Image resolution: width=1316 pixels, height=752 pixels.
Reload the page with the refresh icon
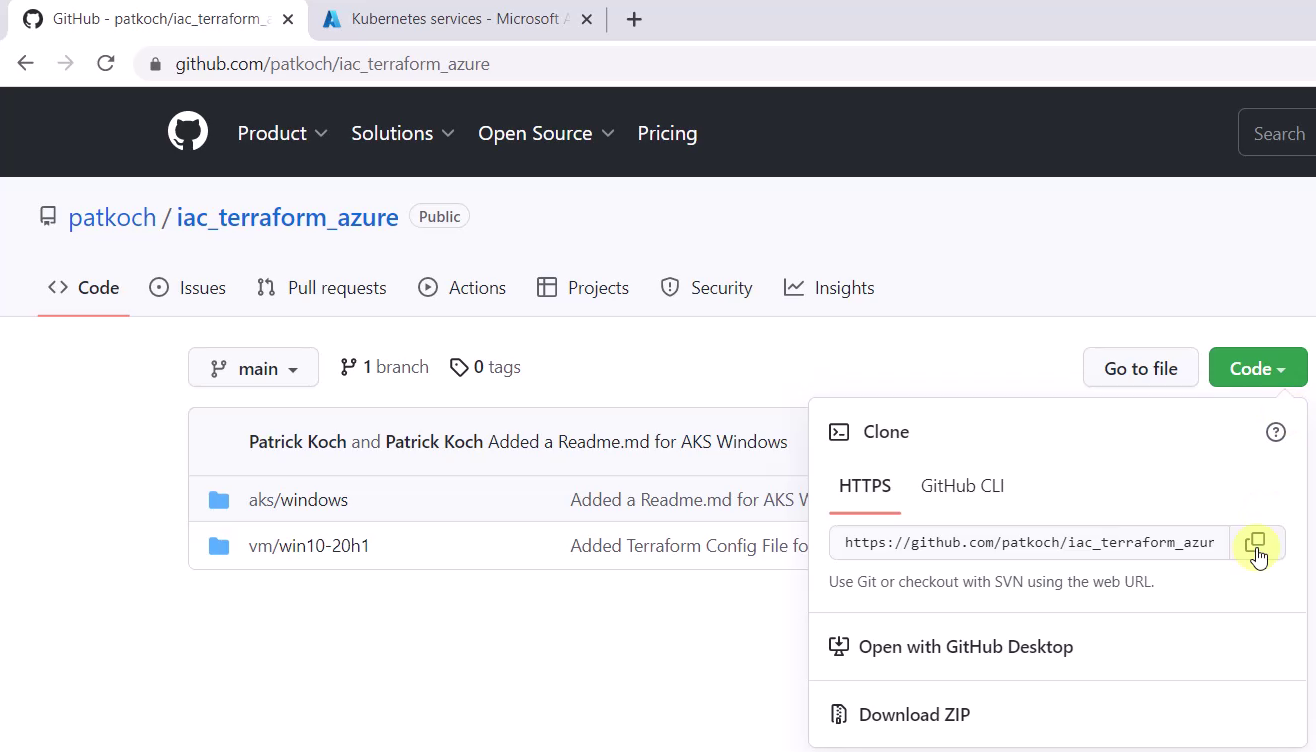point(106,63)
